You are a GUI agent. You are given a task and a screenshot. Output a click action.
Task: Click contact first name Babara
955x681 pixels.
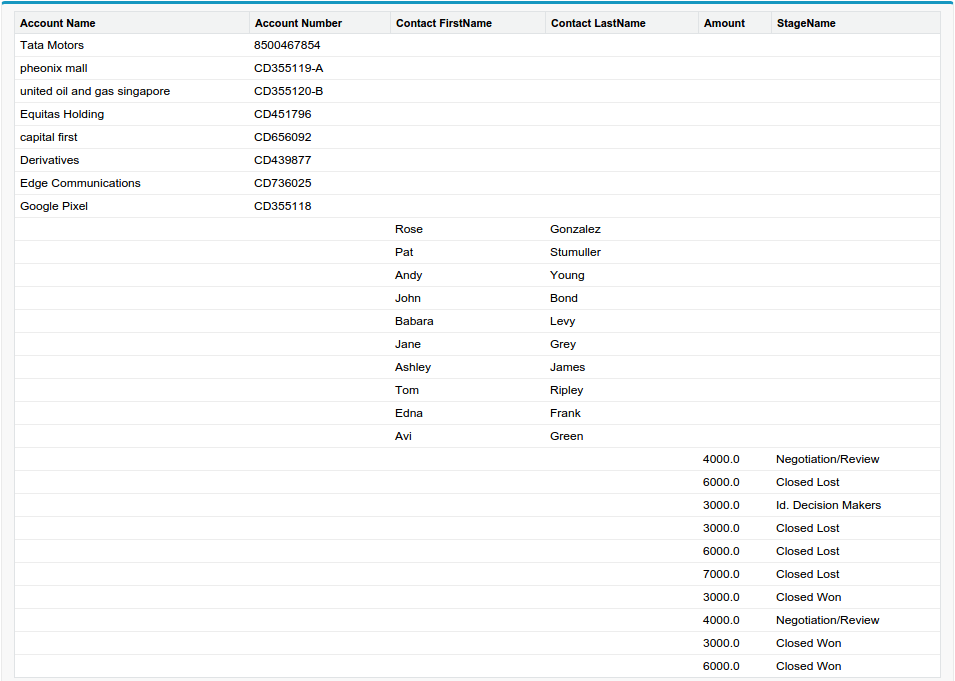coord(414,321)
